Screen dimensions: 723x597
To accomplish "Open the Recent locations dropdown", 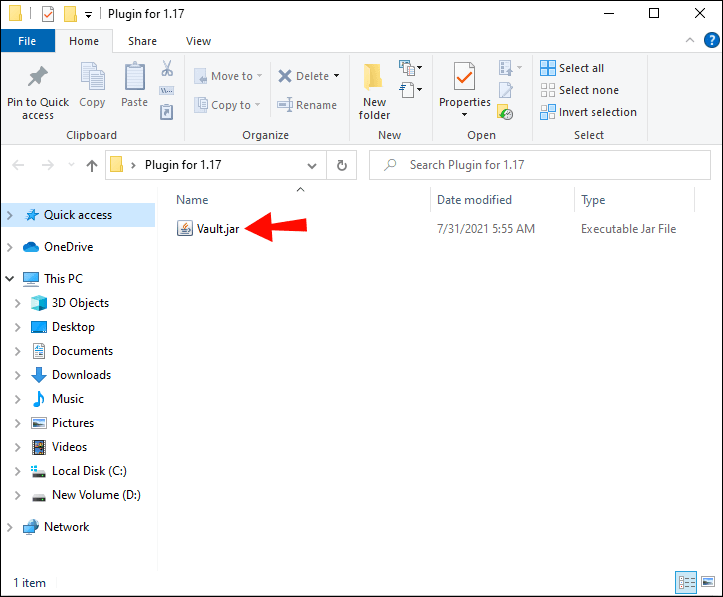I will [71, 165].
